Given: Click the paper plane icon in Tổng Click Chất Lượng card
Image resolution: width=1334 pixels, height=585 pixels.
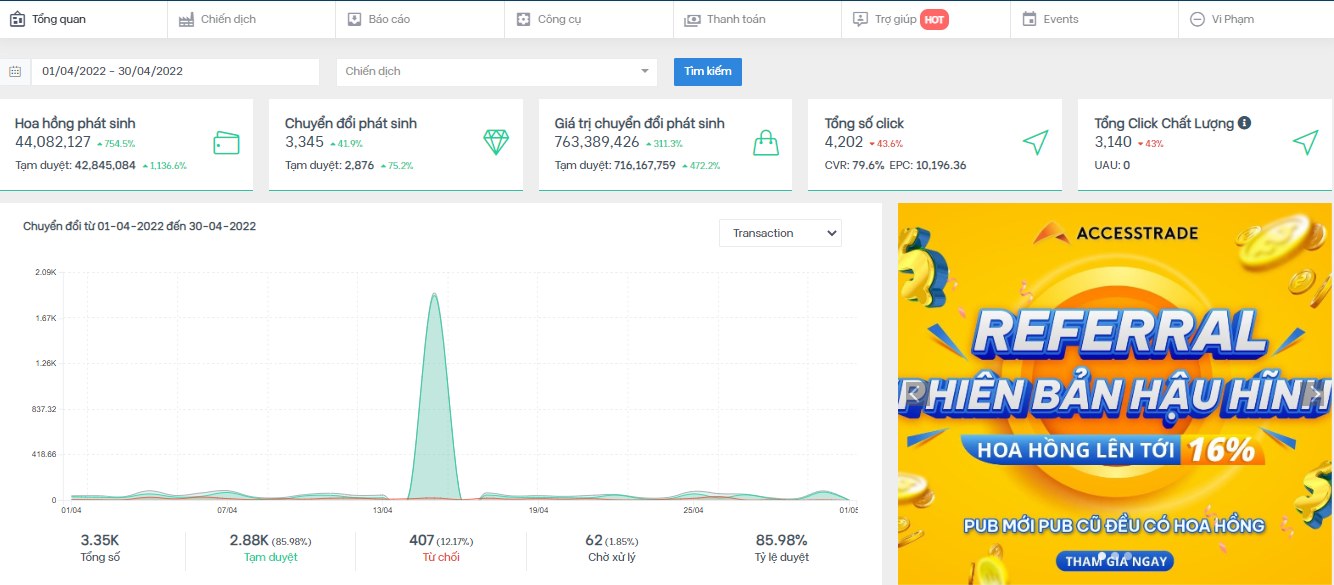Looking at the screenshot, I should point(1305,143).
